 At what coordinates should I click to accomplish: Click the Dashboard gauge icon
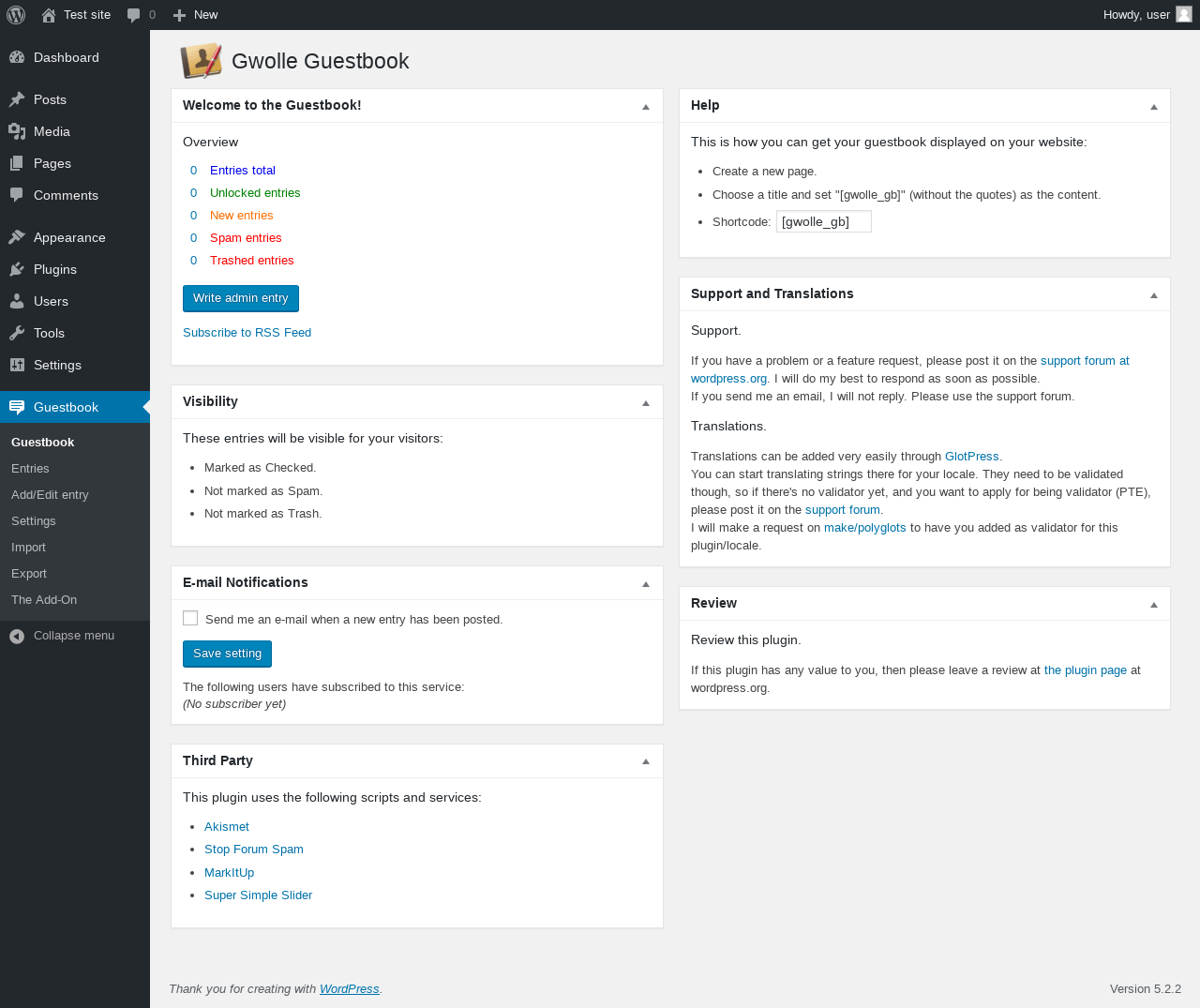tap(17, 57)
